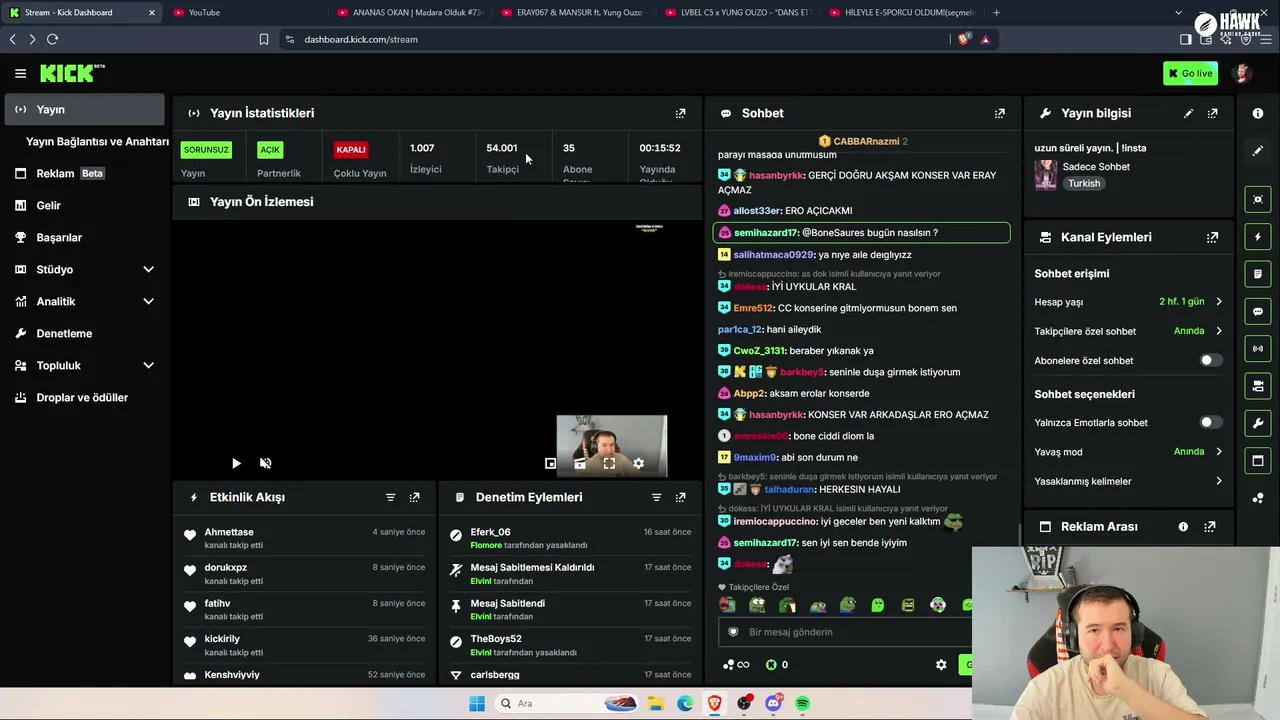Open the user avatar menu next to Go live
The width and height of the screenshot is (1280, 720).
point(1242,73)
